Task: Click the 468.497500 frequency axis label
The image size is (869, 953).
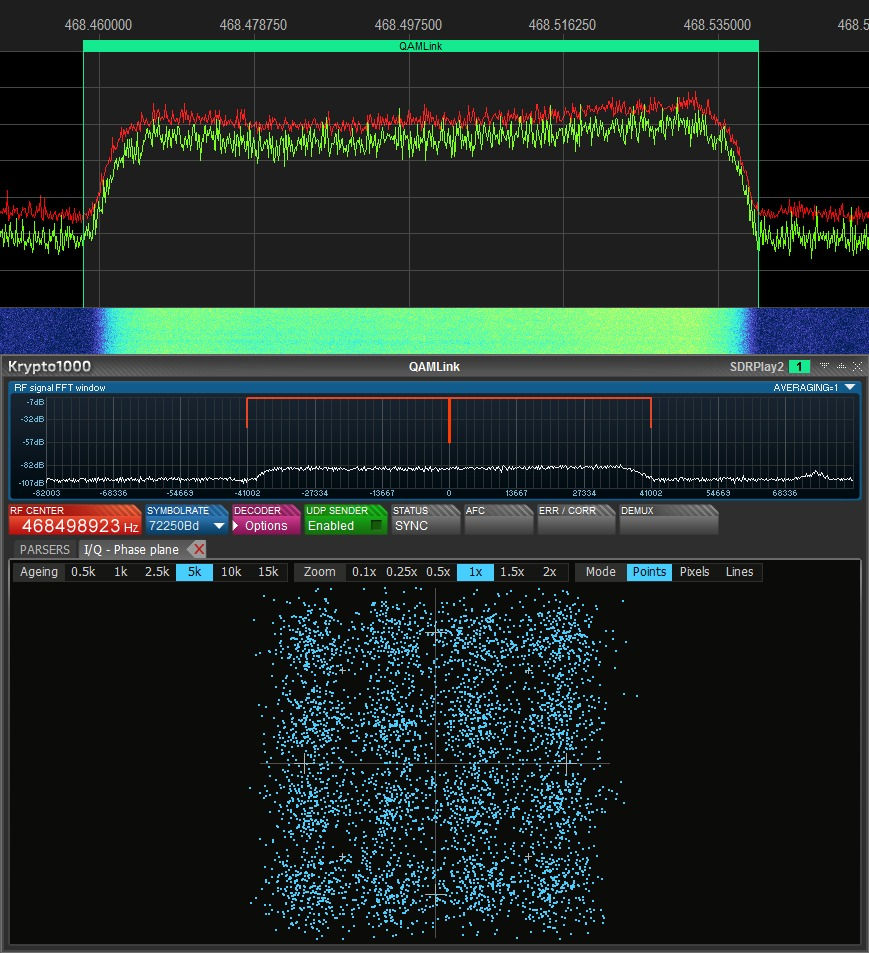Action: pos(408,25)
